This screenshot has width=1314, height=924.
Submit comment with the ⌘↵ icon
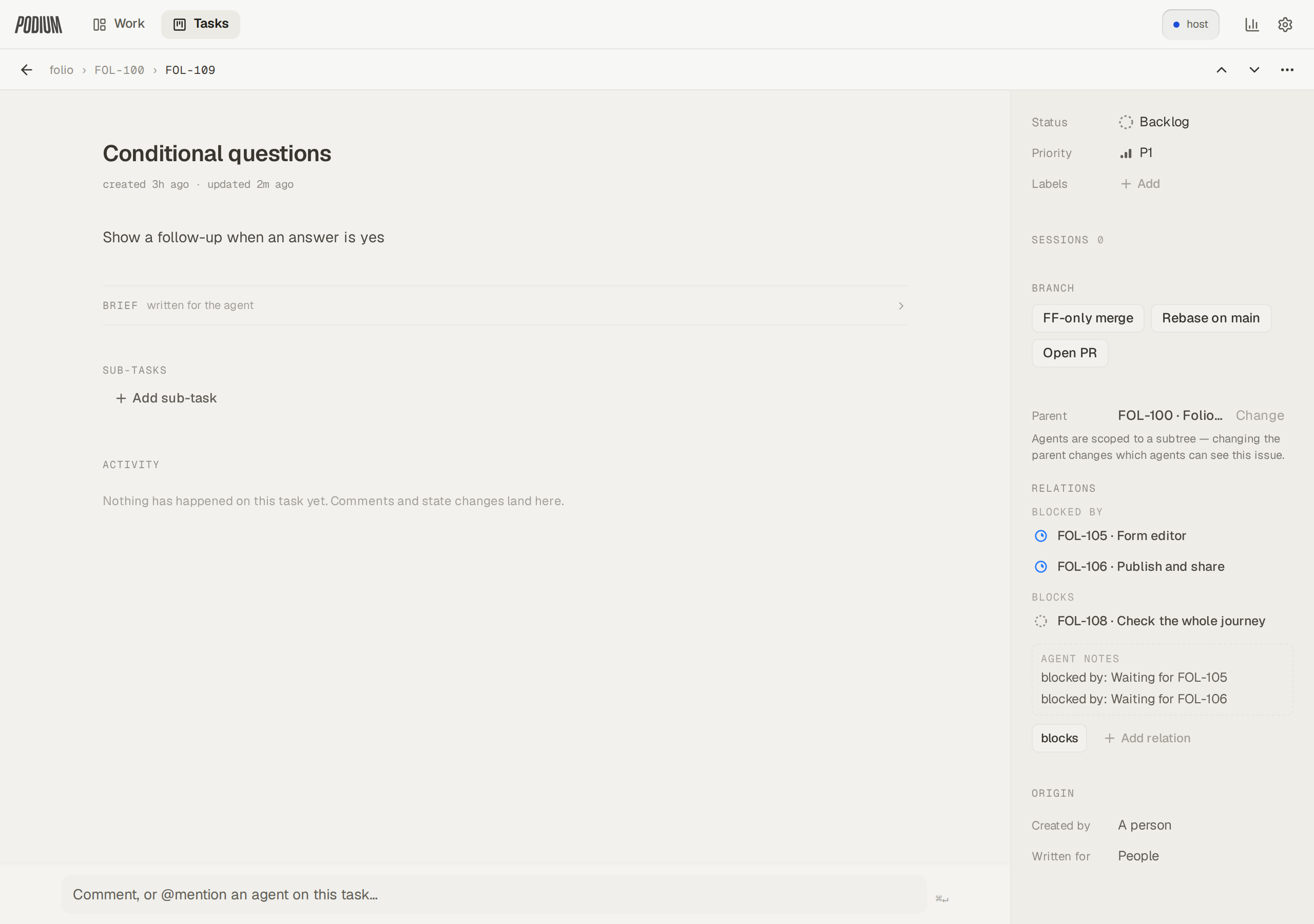pos(941,898)
